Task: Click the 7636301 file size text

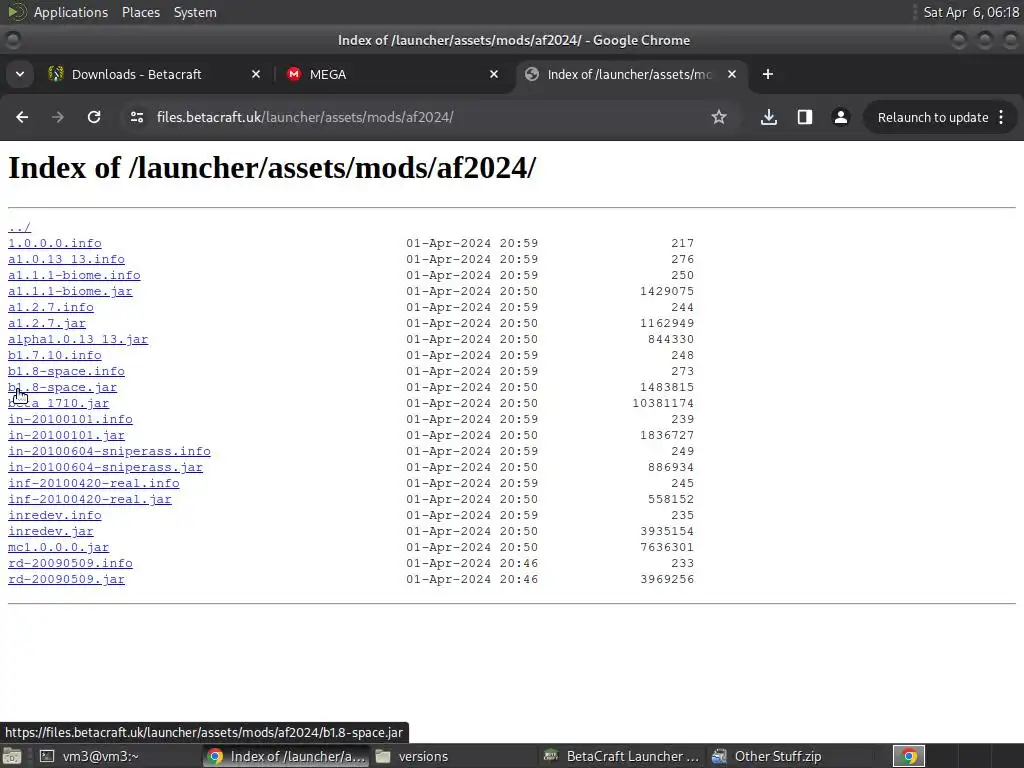Action: click(x=667, y=547)
